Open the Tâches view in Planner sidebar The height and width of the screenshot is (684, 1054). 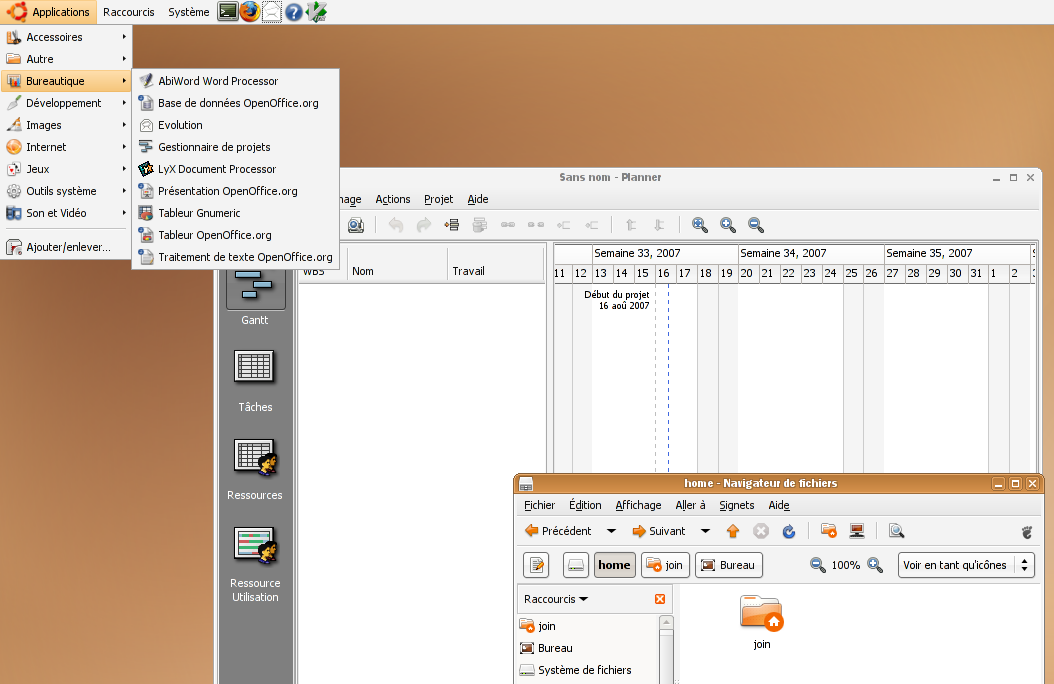click(x=255, y=381)
